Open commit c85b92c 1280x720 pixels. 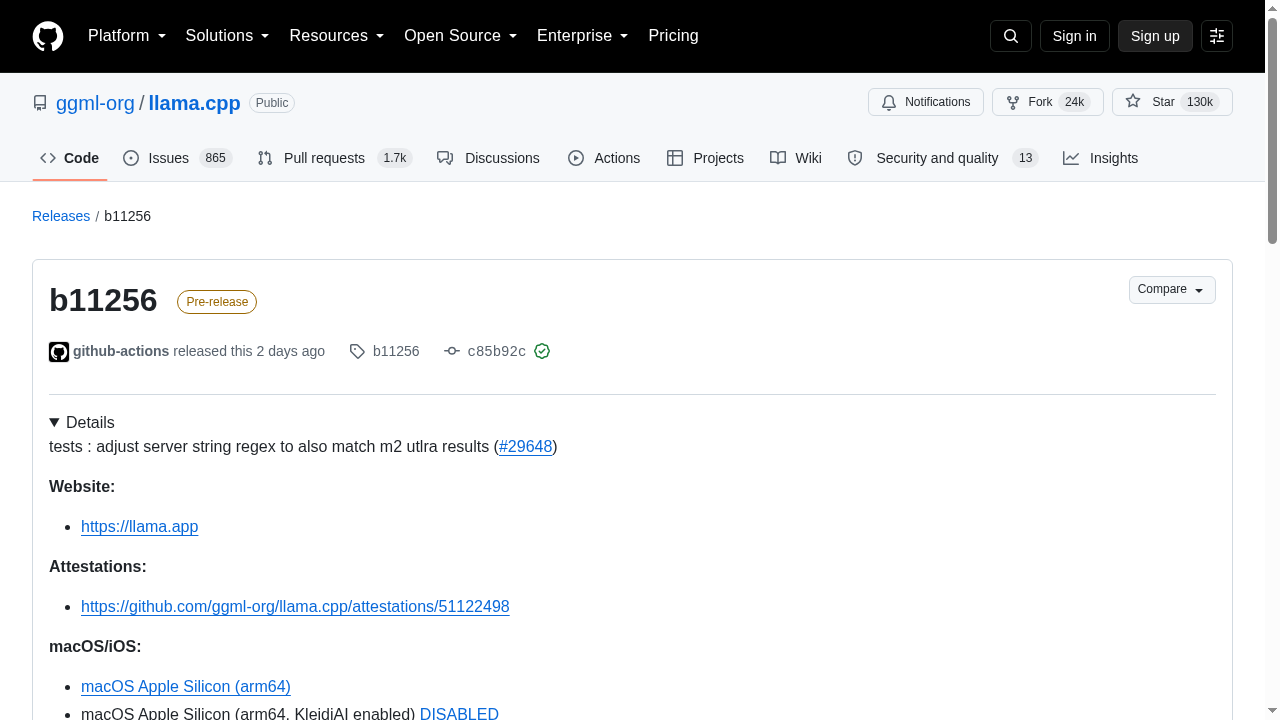coord(496,351)
